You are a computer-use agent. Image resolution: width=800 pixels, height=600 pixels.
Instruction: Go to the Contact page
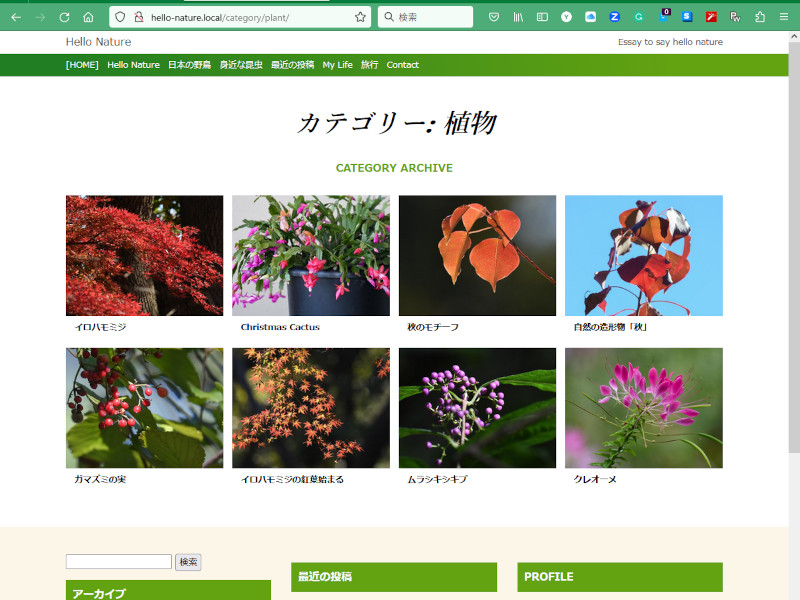[x=402, y=65]
